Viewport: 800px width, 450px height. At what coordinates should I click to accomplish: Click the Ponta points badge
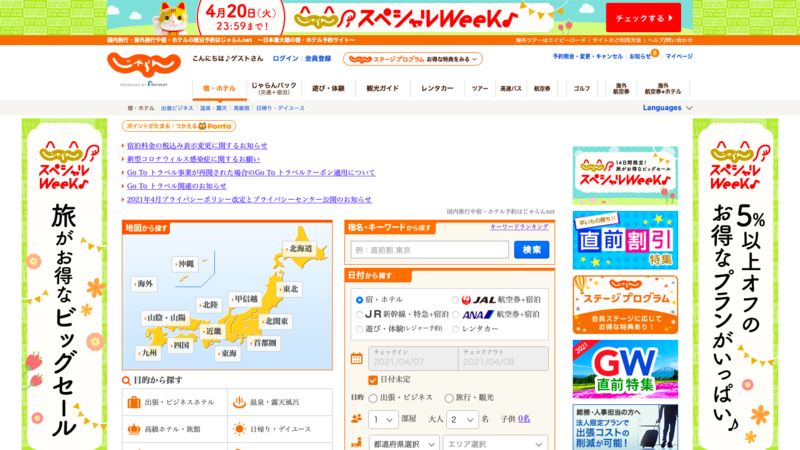tap(179, 126)
